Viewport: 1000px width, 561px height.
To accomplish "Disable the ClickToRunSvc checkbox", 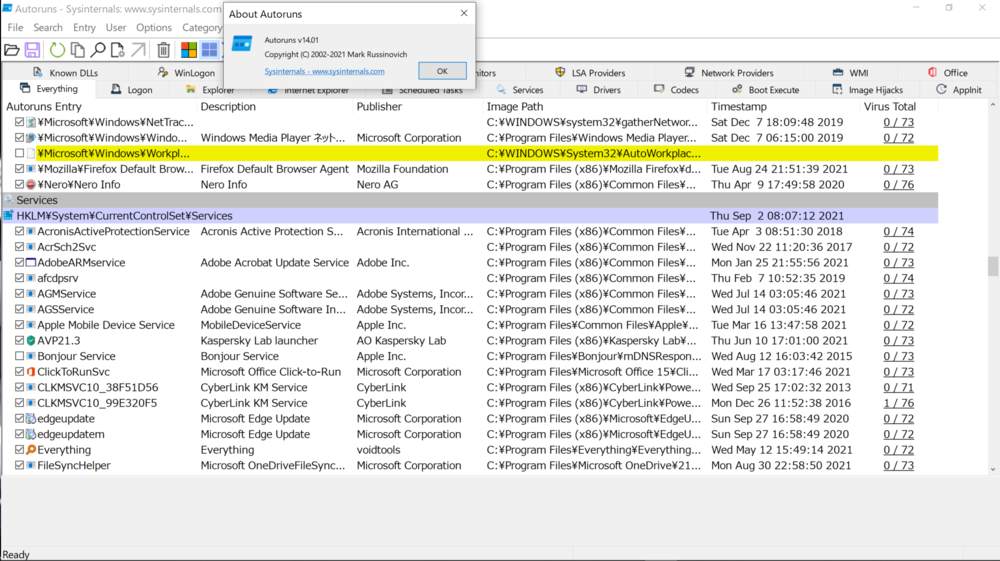I will [x=19, y=372].
